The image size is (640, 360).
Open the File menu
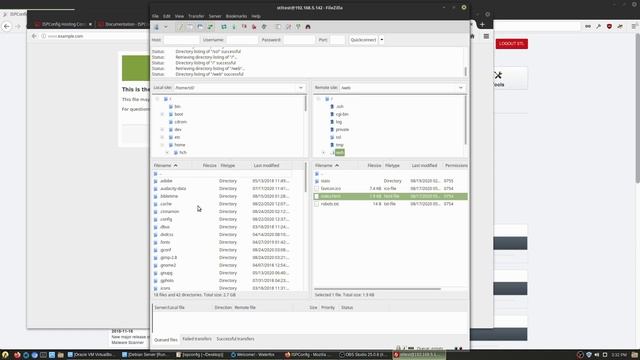tap(155, 16)
